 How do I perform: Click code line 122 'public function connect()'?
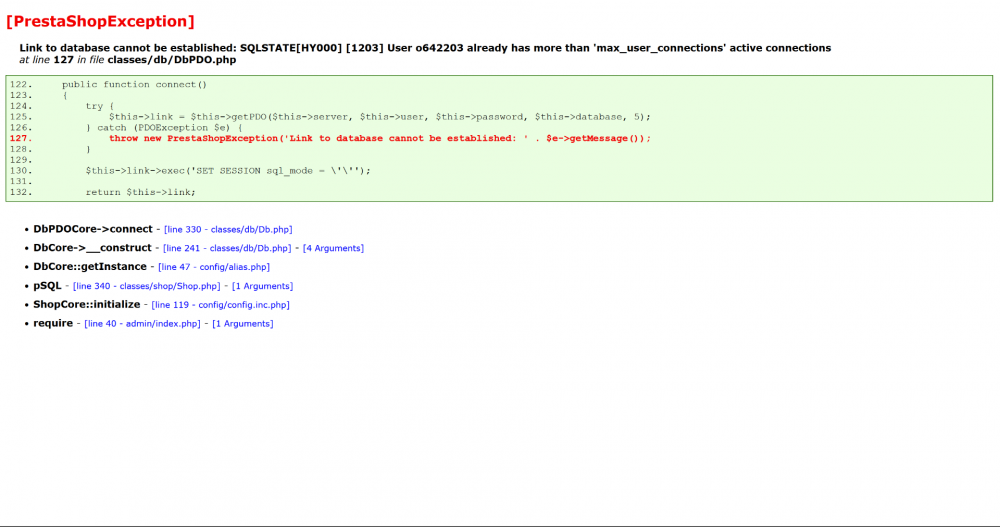tap(134, 85)
